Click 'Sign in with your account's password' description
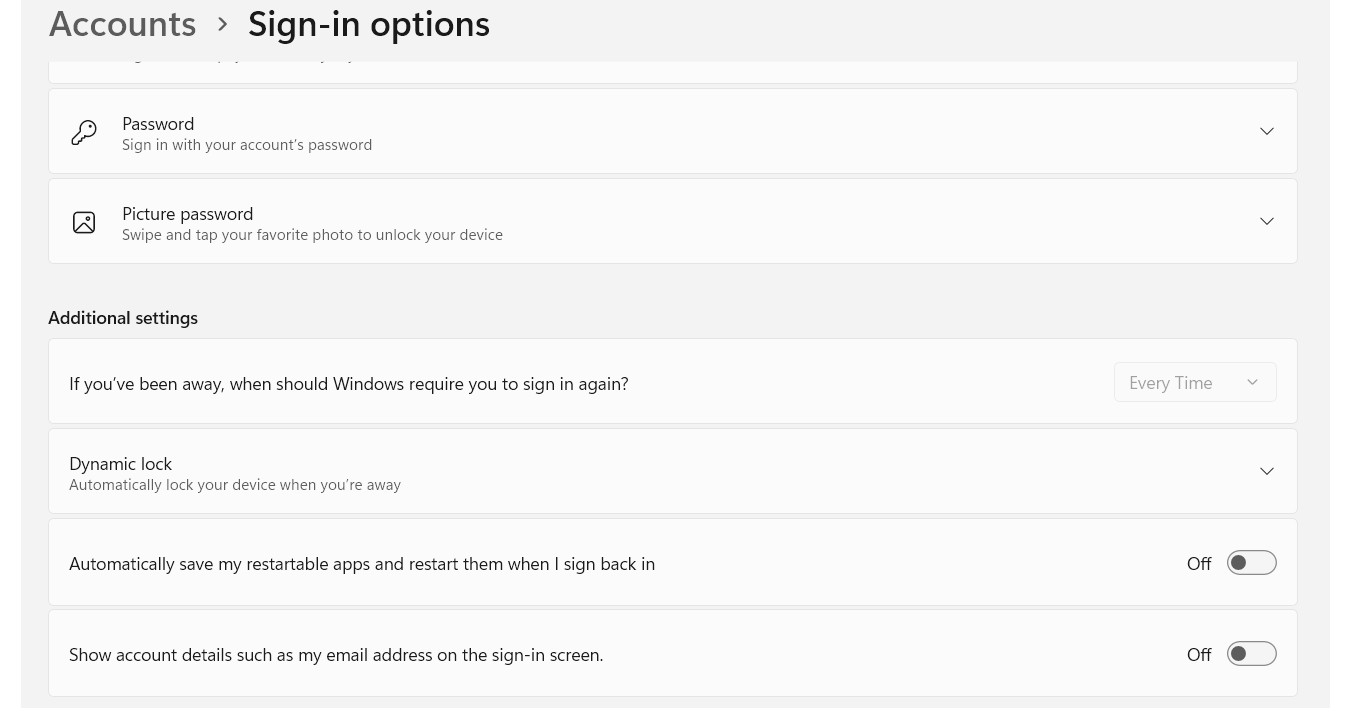This screenshot has height=708, width=1350. coord(247,145)
